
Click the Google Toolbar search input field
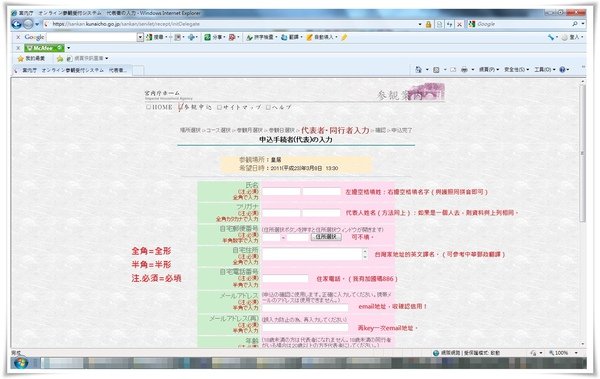[91, 37]
